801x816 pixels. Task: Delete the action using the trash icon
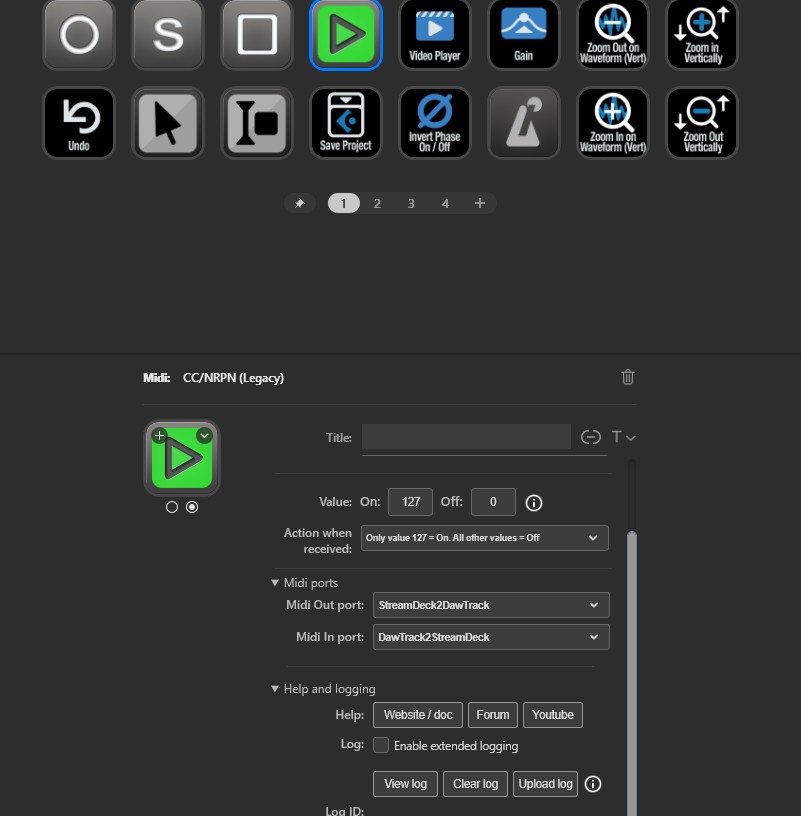tap(628, 377)
